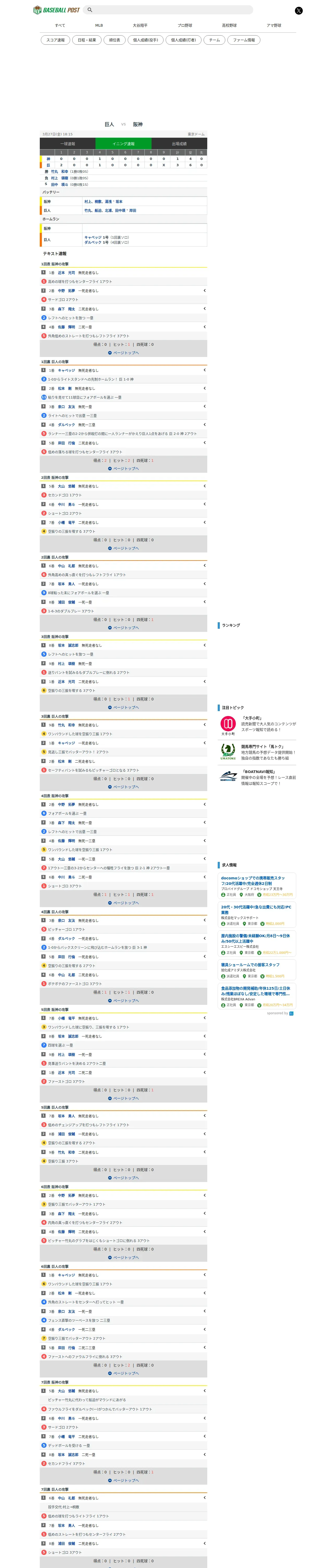The width and height of the screenshot is (336, 1568).
Task: Open 競馬専門サイト「馬トク」 topic text
Action: tap(263, 746)
